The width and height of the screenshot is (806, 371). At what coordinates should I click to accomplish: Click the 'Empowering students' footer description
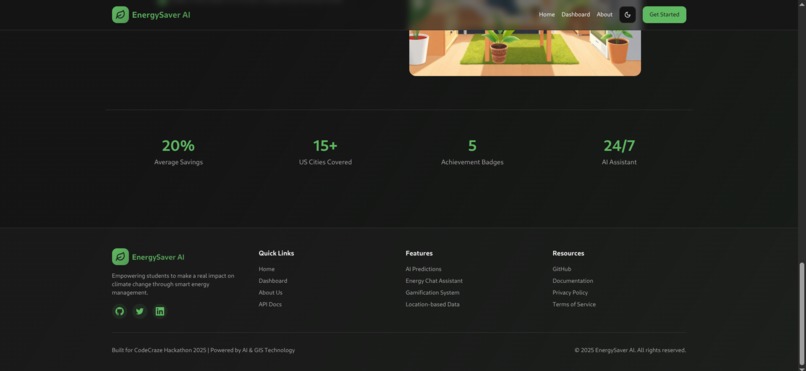(173, 284)
